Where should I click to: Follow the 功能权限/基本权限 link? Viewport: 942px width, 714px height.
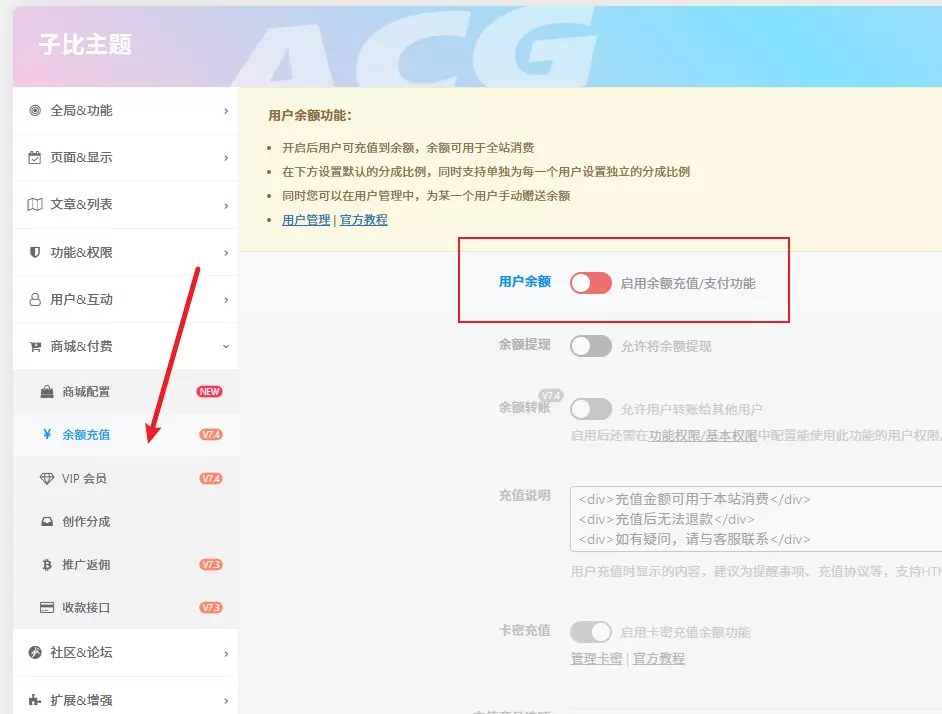pos(702,435)
